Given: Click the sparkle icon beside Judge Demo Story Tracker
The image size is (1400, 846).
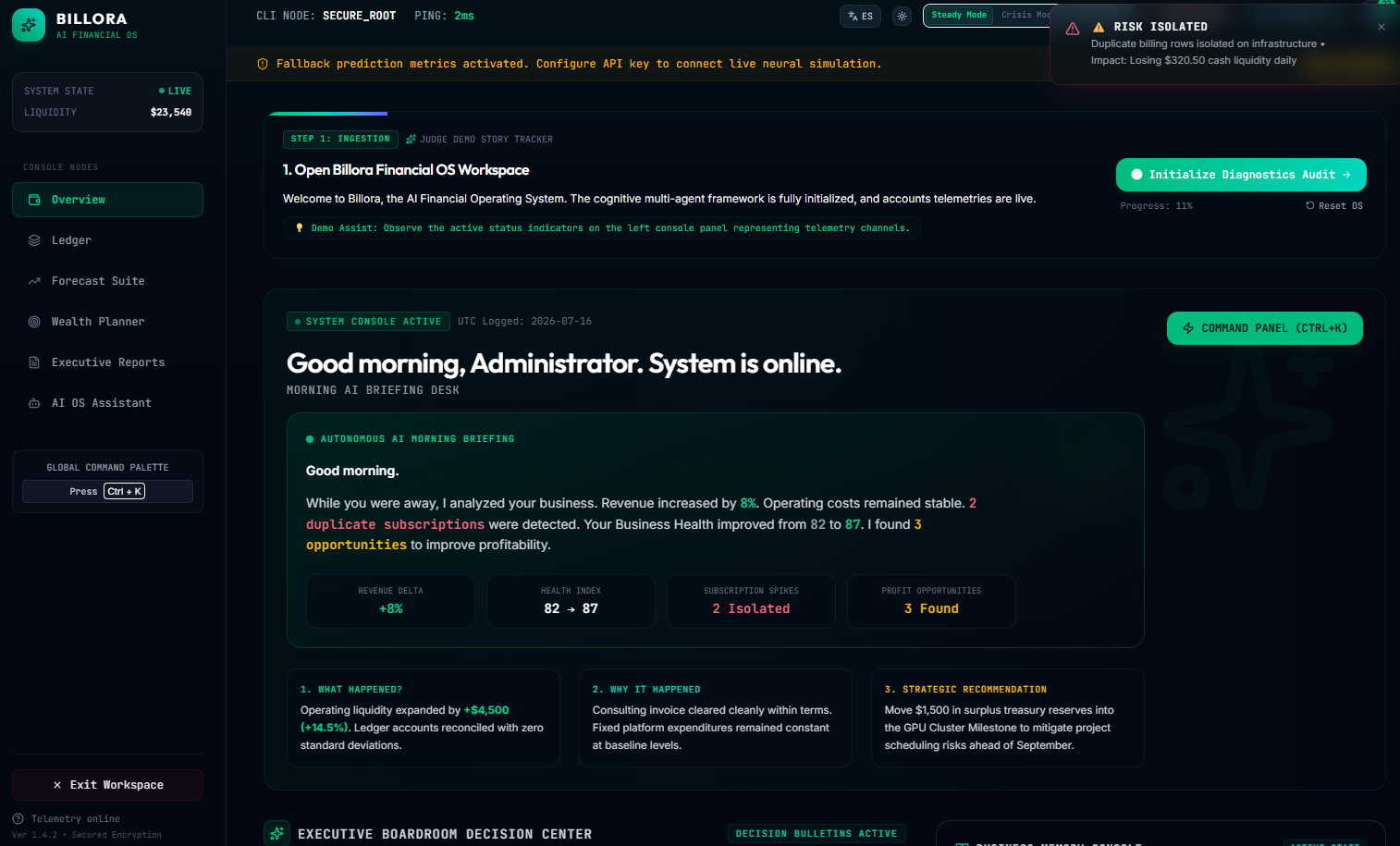Looking at the screenshot, I should tap(411, 140).
